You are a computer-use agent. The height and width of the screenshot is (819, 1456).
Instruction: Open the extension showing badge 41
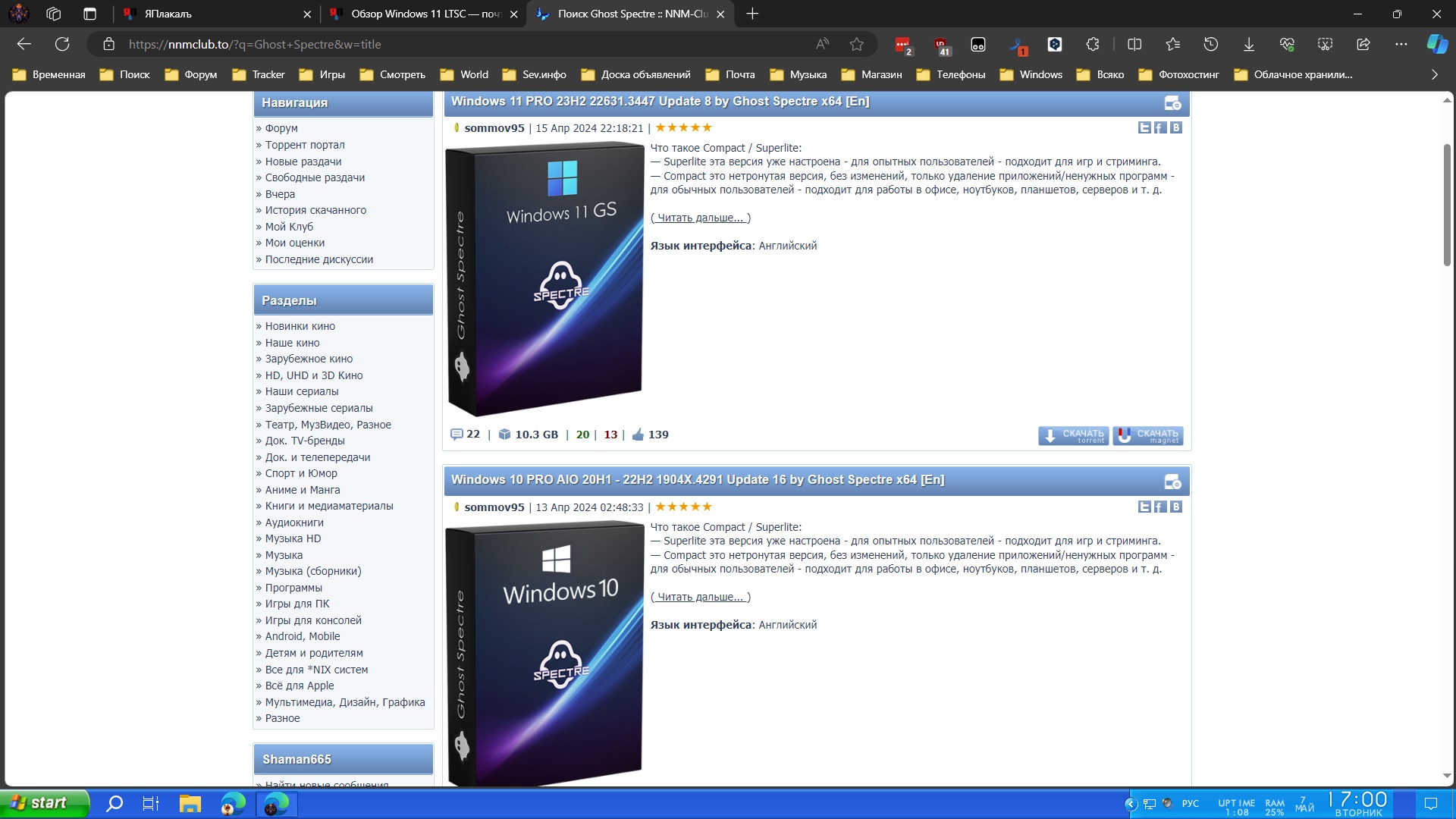[941, 45]
